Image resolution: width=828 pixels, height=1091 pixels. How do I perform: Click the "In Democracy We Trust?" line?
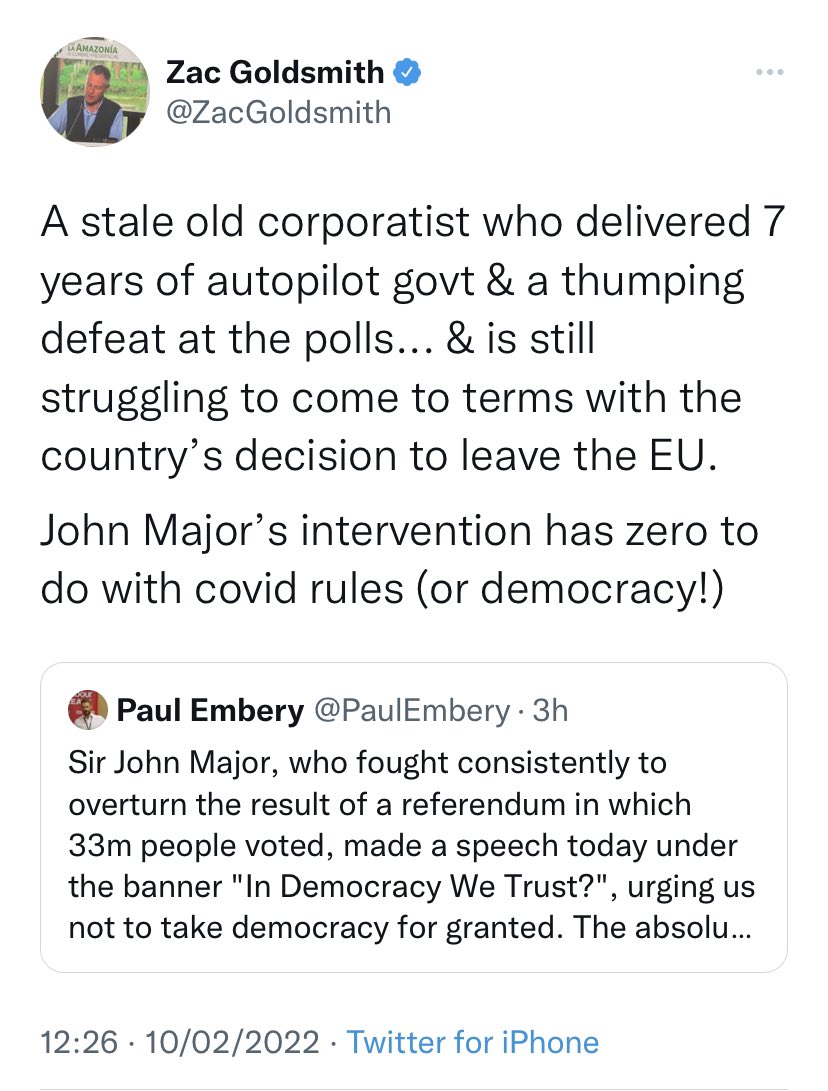pos(412,886)
